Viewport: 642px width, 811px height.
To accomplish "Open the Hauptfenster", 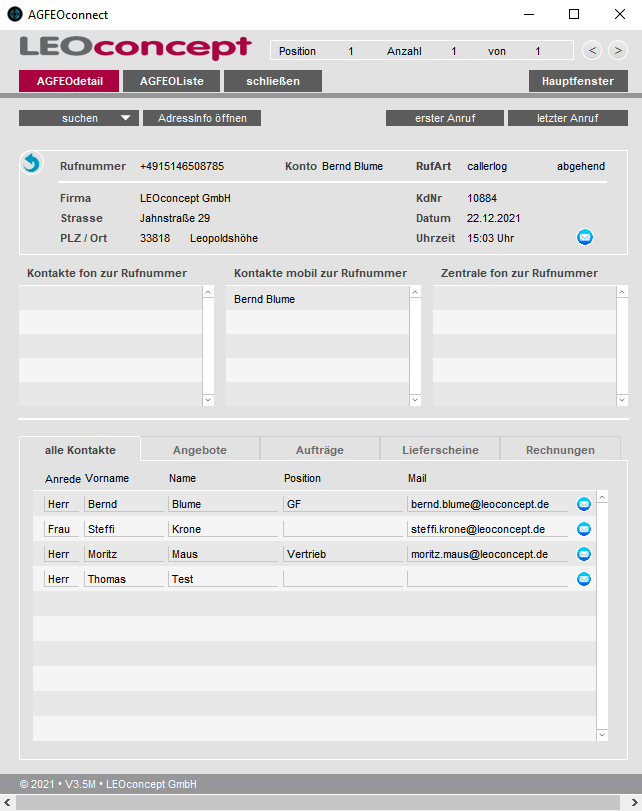I will (578, 81).
